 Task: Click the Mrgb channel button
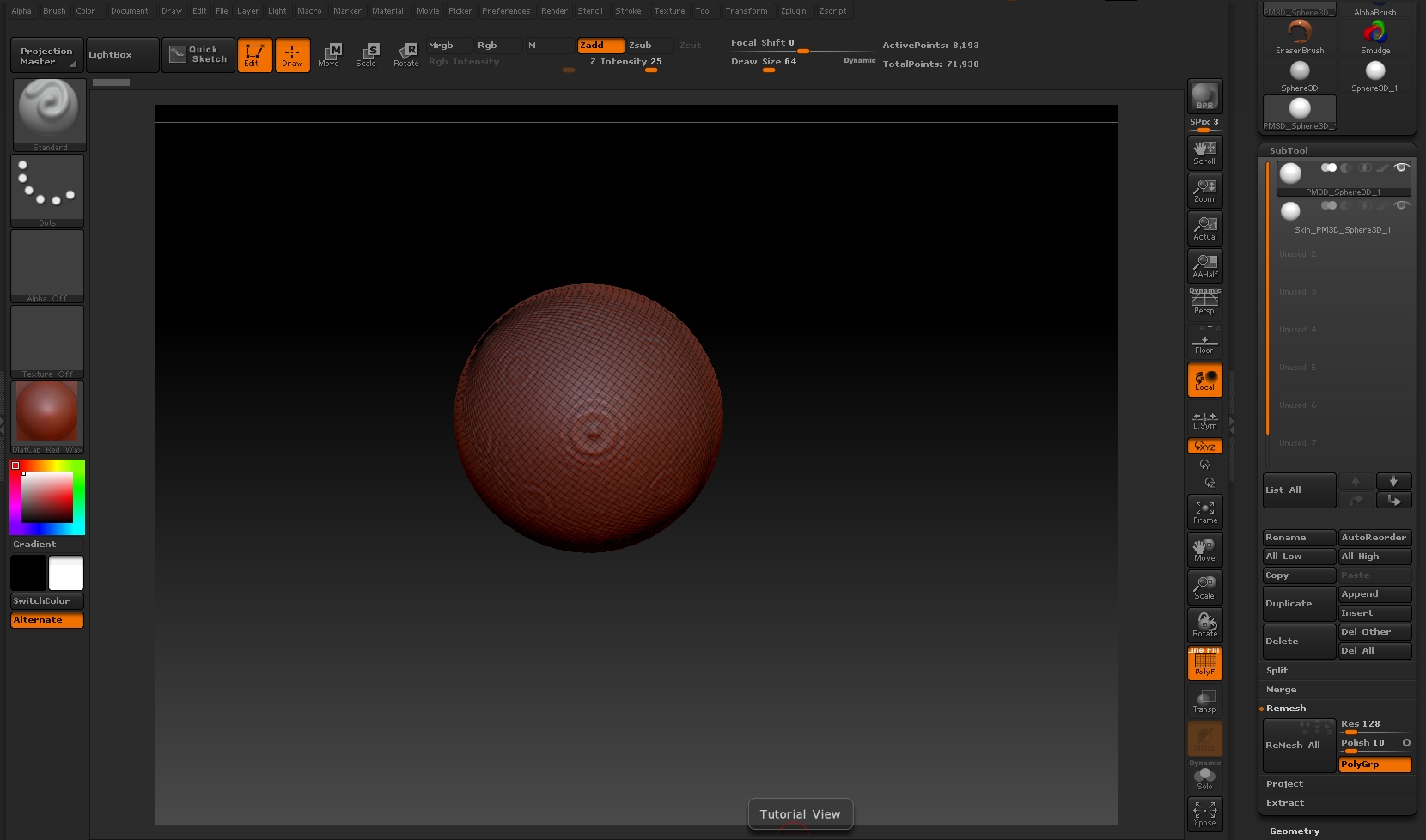pyautogui.click(x=448, y=46)
